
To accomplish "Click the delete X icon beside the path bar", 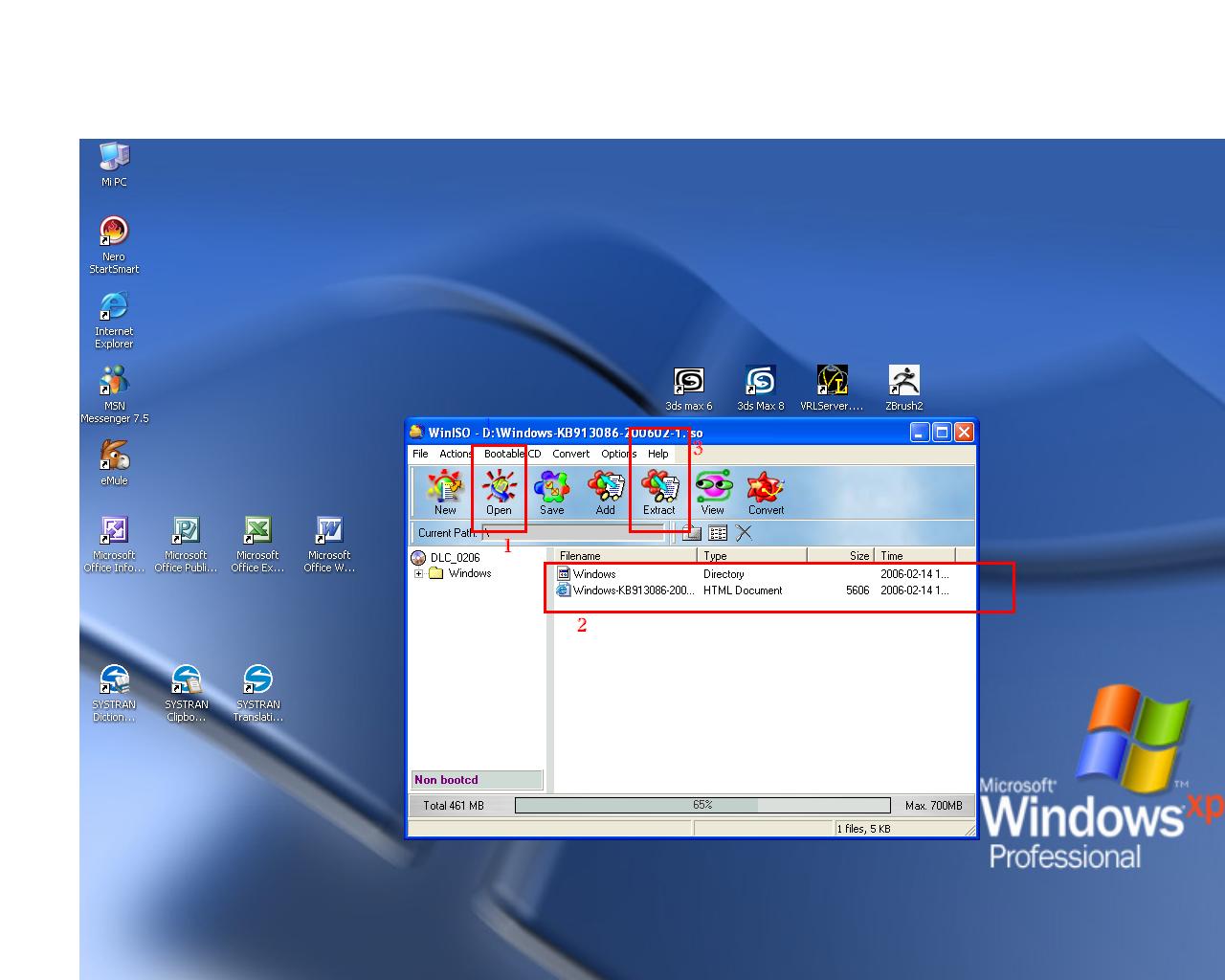I will tap(744, 533).
